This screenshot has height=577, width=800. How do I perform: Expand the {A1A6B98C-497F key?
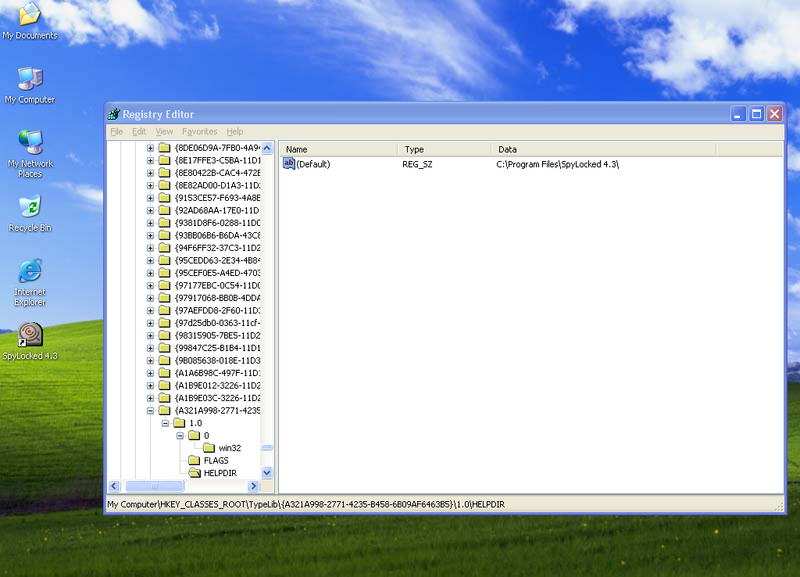[x=150, y=373]
